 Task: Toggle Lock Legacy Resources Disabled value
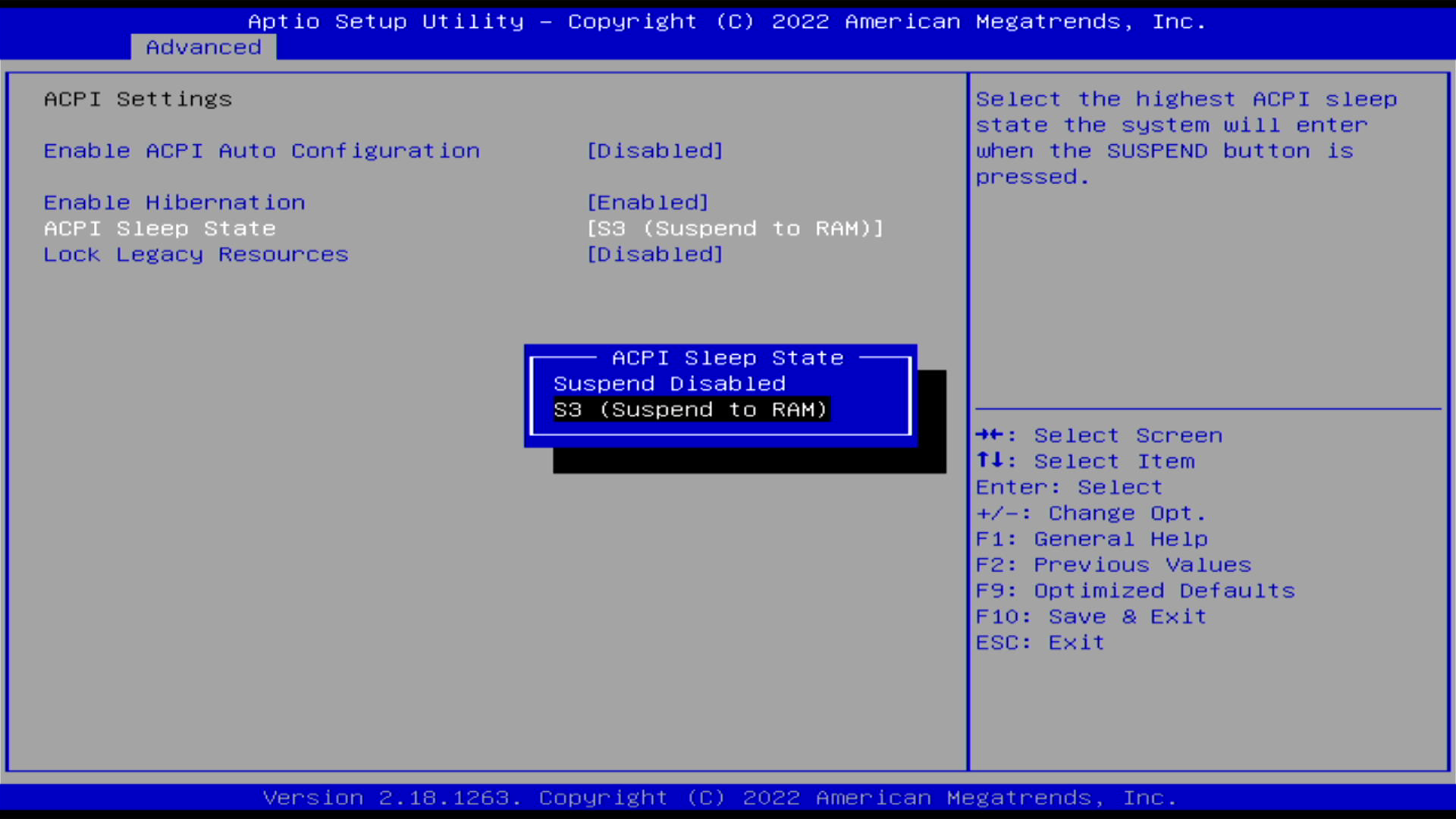tap(655, 255)
